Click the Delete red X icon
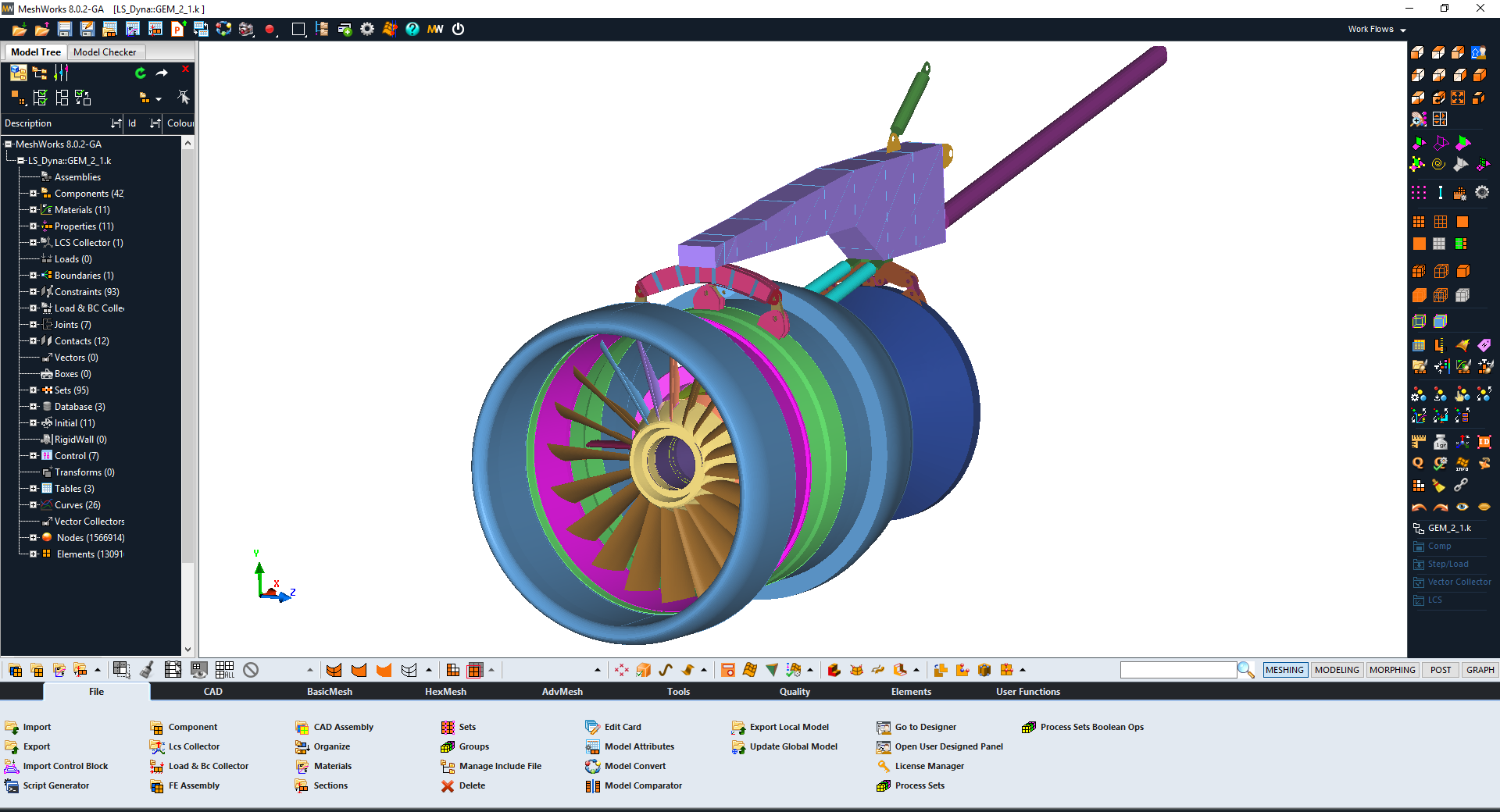The image size is (1500, 812). coord(448,786)
